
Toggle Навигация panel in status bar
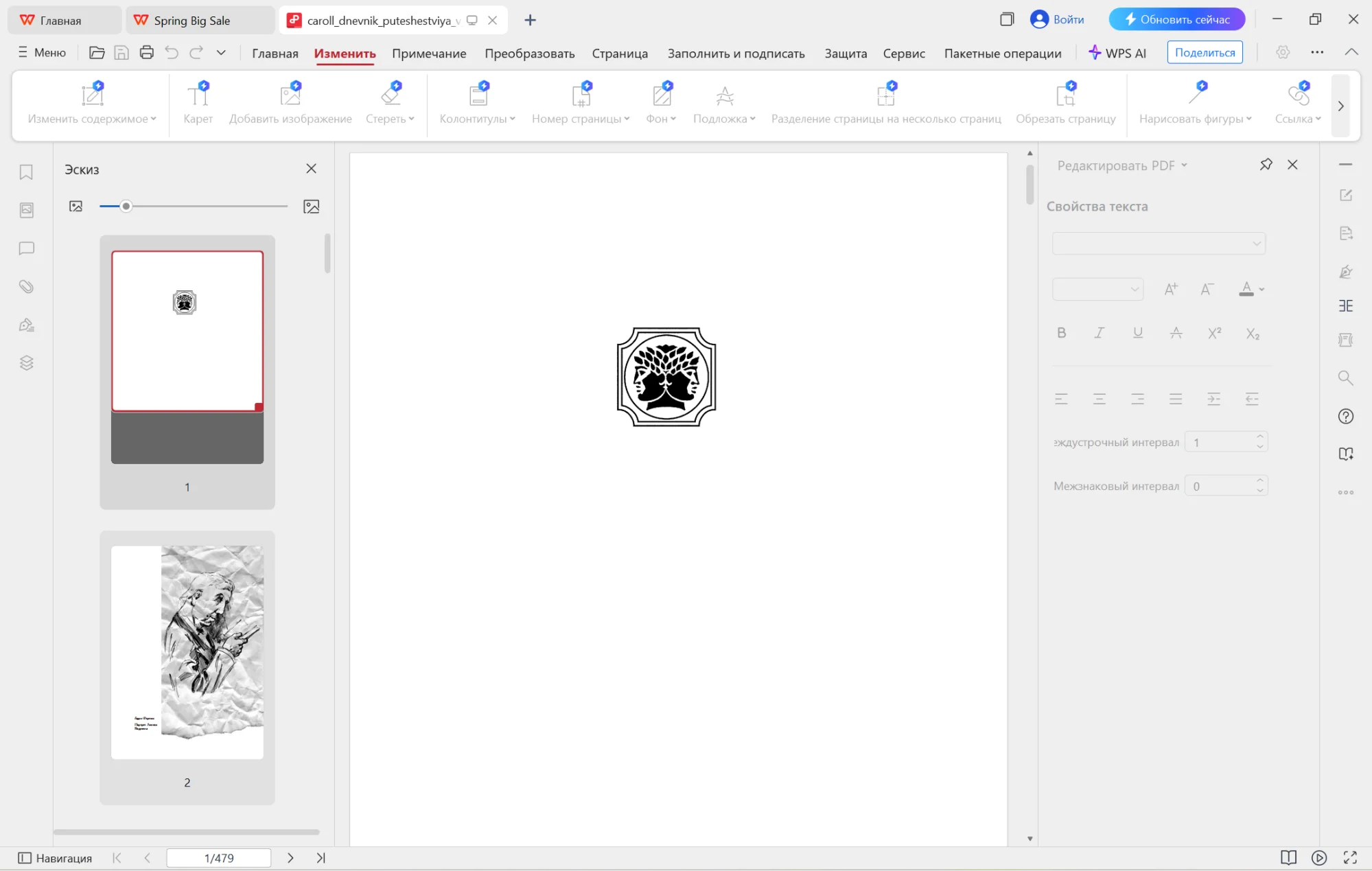[55, 858]
